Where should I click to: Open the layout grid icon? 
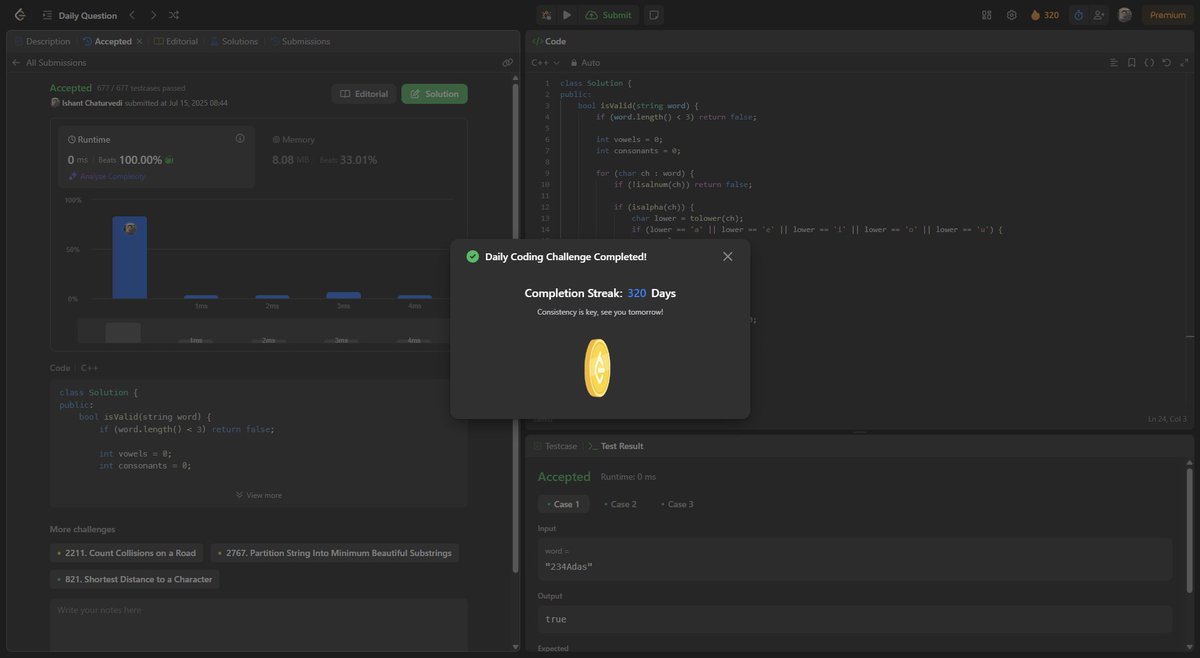click(987, 15)
